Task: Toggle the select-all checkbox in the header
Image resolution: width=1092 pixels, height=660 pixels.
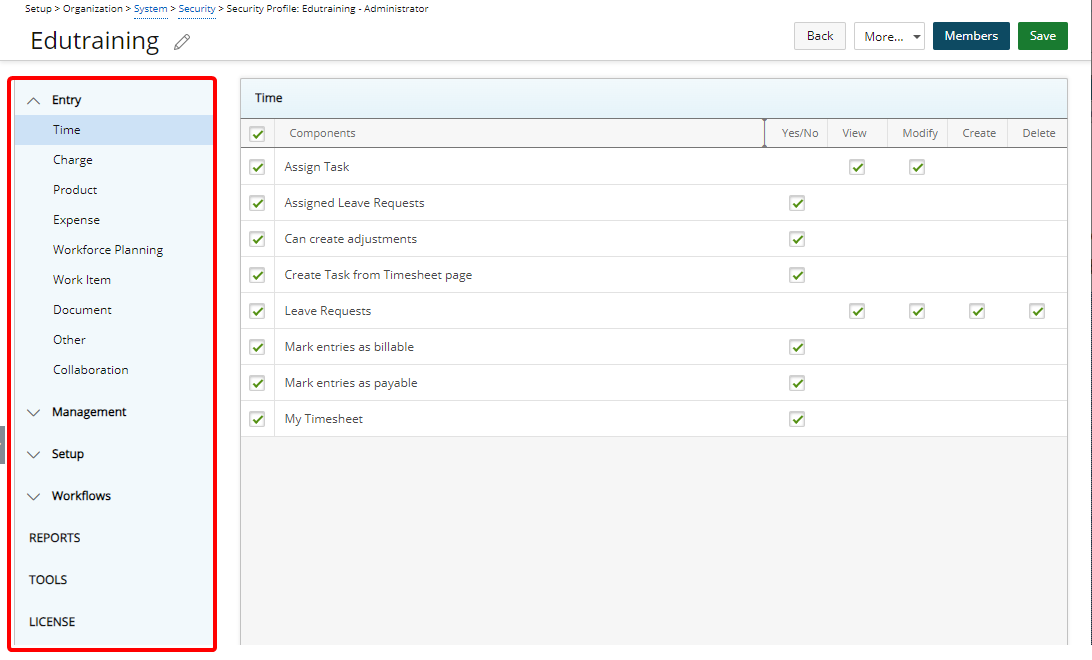Action: coord(258,134)
